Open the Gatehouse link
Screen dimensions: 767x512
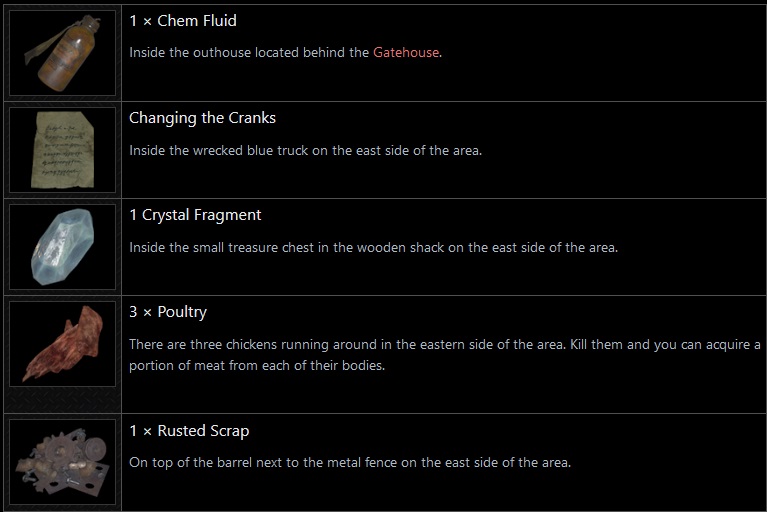pos(406,53)
